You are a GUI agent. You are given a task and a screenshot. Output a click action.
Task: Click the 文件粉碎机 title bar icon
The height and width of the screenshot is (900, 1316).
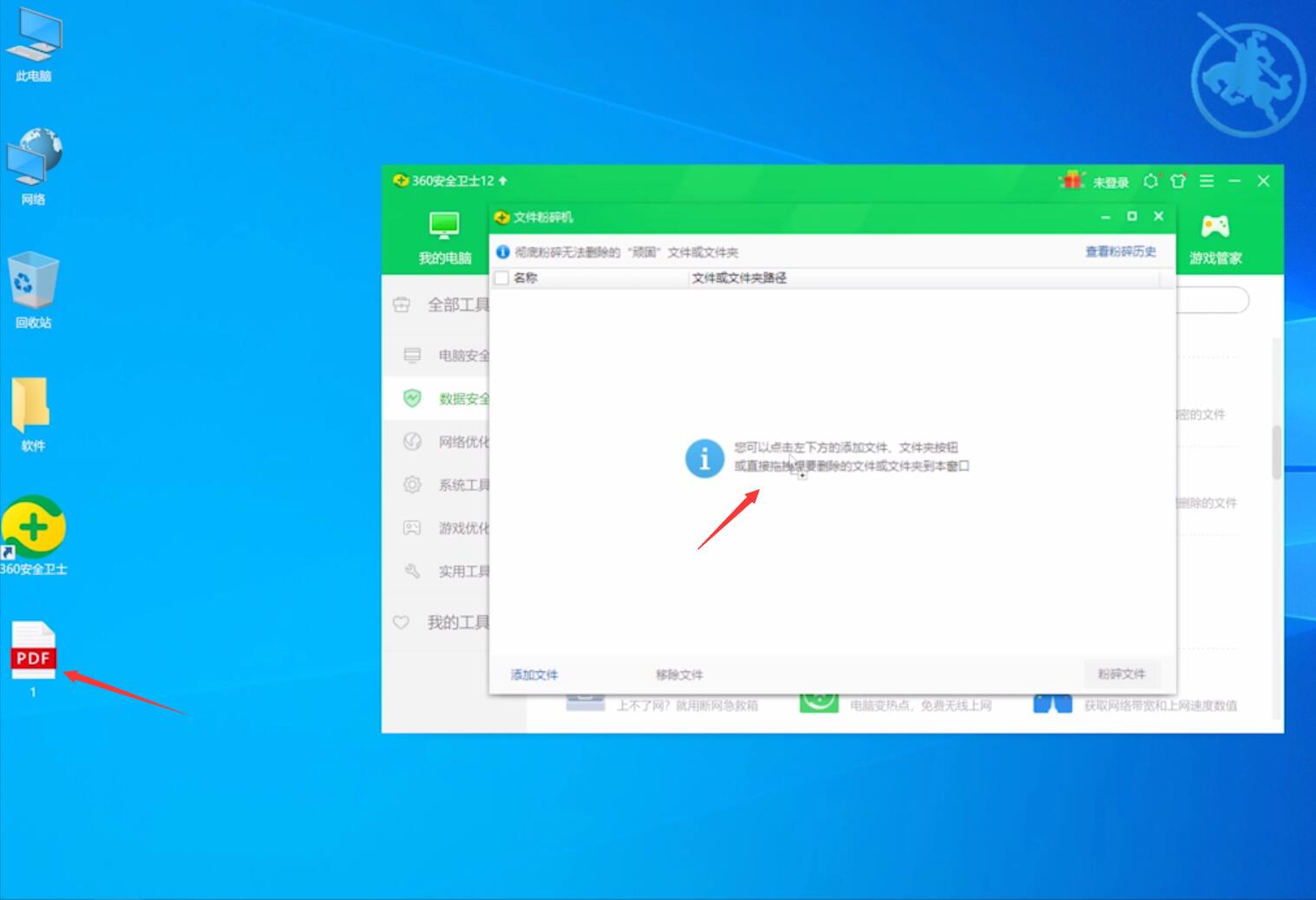click(x=501, y=218)
